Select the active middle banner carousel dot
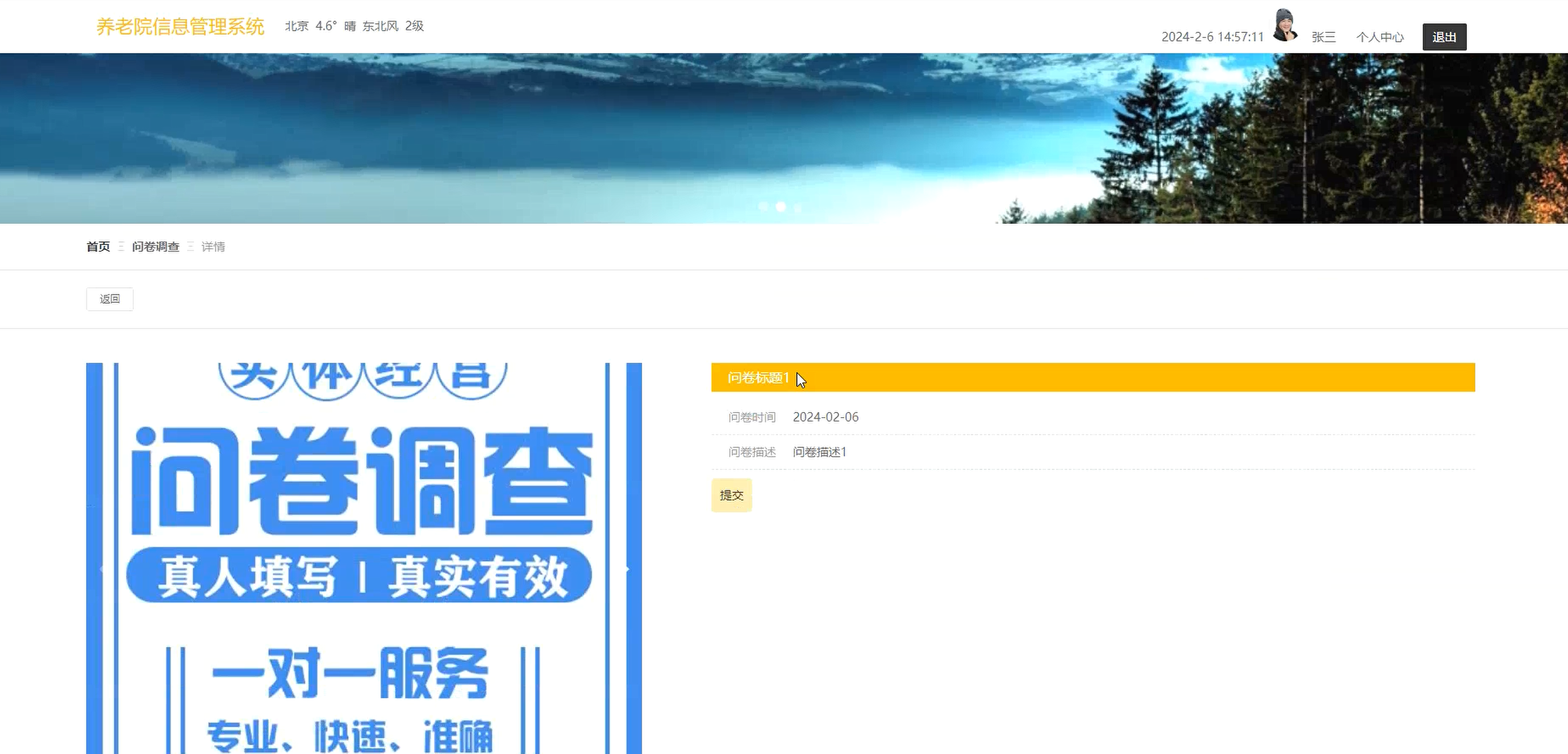The image size is (1568, 754). pos(781,207)
